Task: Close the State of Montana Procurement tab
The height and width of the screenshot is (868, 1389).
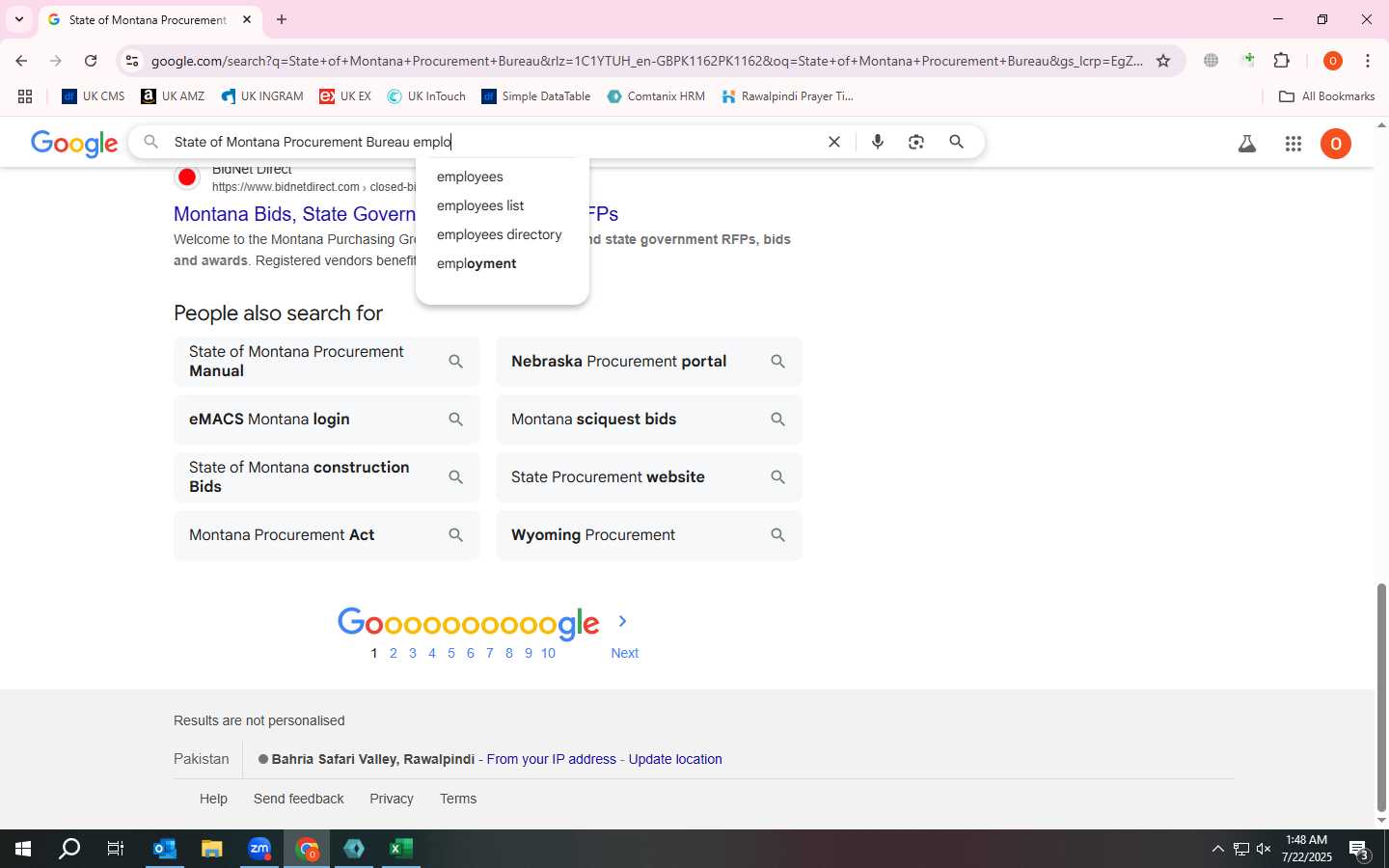Action: click(247, 19)
